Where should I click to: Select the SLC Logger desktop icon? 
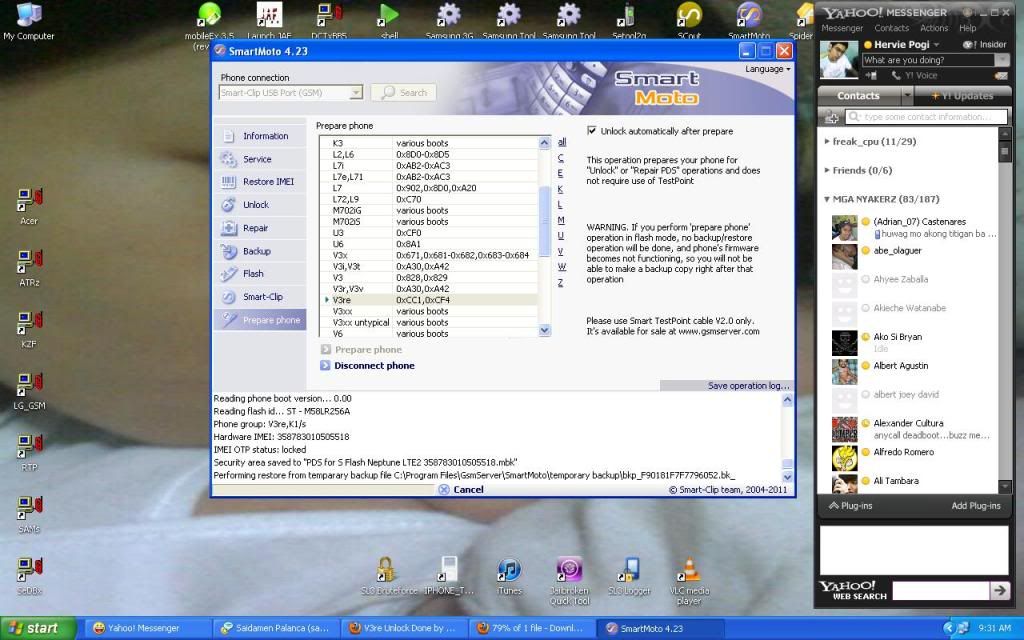[629, 569]
